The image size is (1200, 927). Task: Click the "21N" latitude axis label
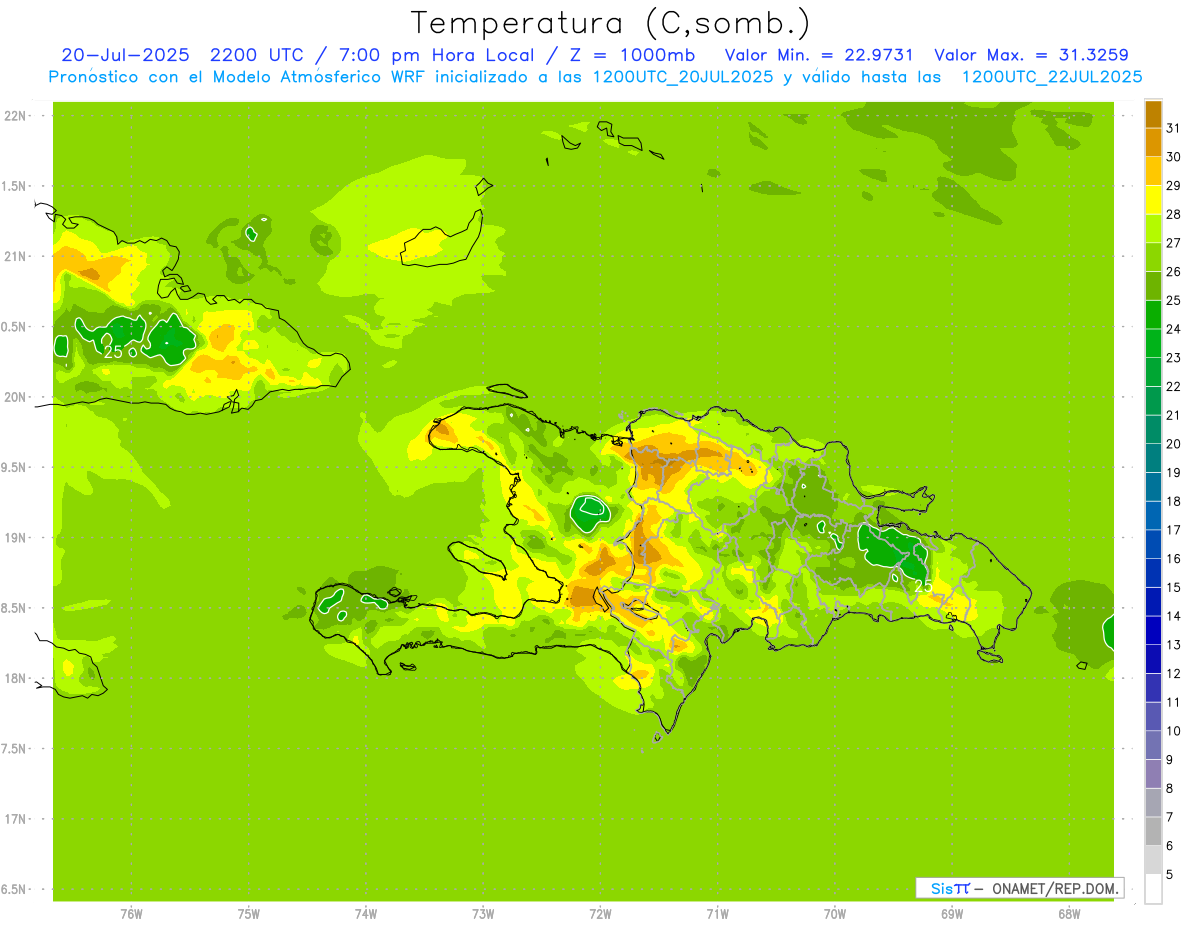(15, 257)
